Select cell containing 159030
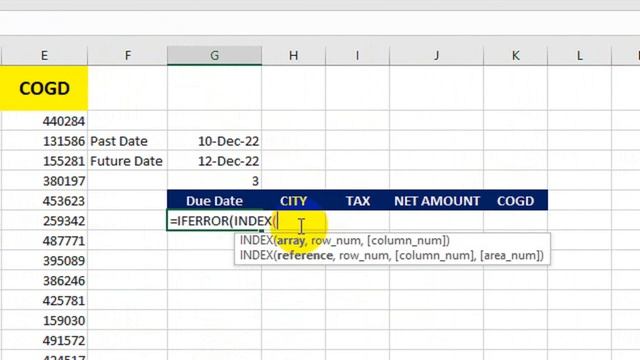Image resolution: width=640 pixels, height=360 pixels. coord(44,321)
